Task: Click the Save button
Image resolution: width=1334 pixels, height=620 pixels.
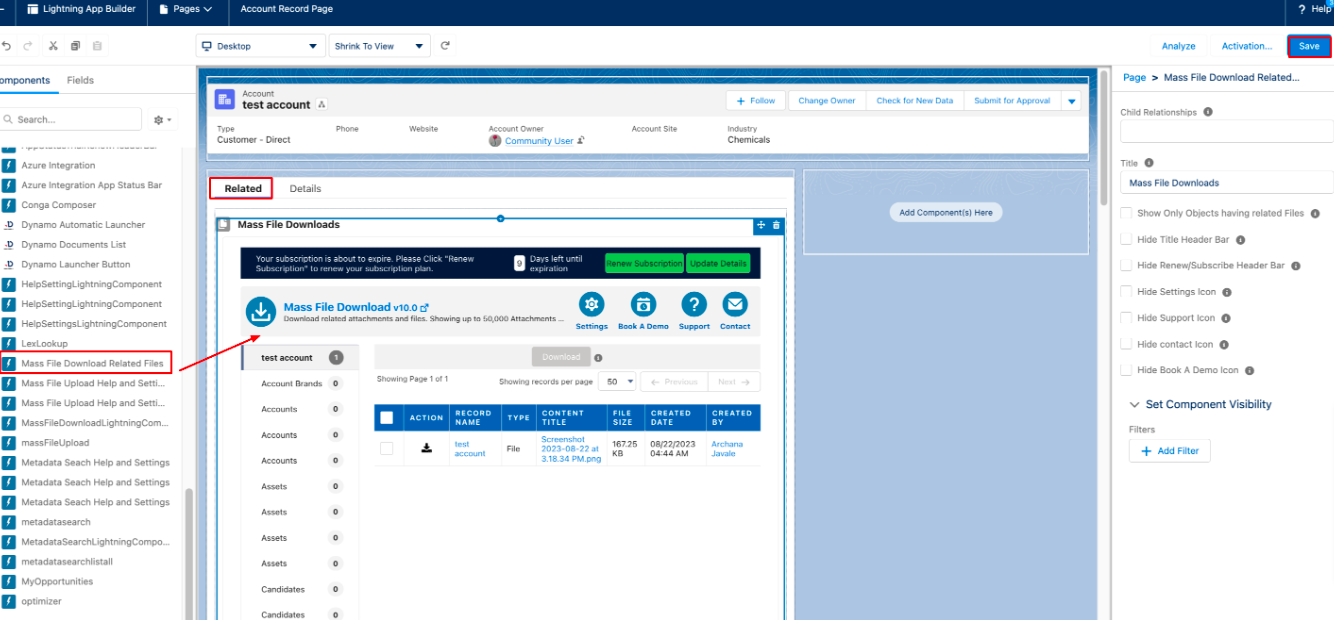Action: (1309, 46)
